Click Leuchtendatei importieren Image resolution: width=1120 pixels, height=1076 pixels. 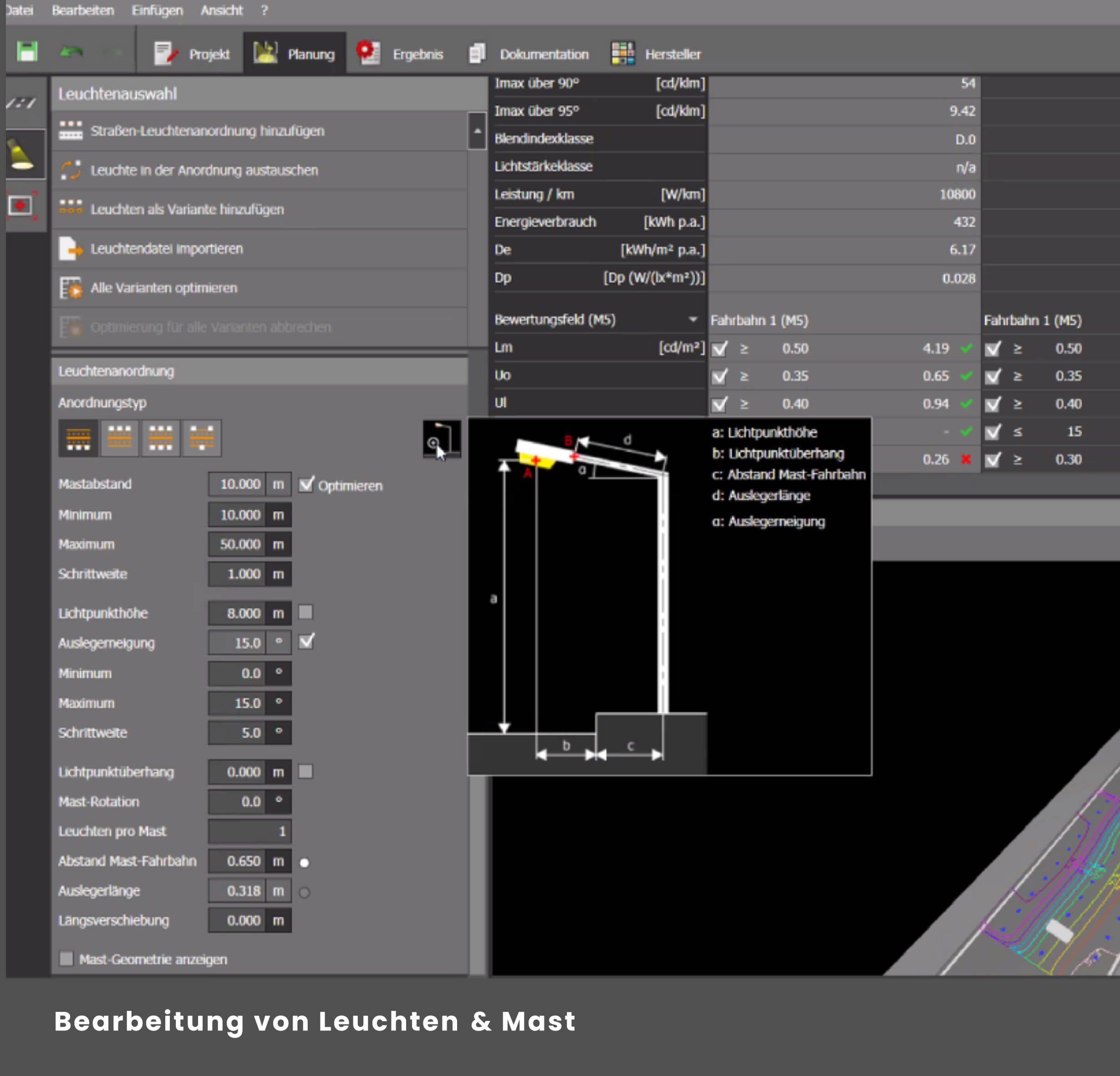tap(260, 249)
